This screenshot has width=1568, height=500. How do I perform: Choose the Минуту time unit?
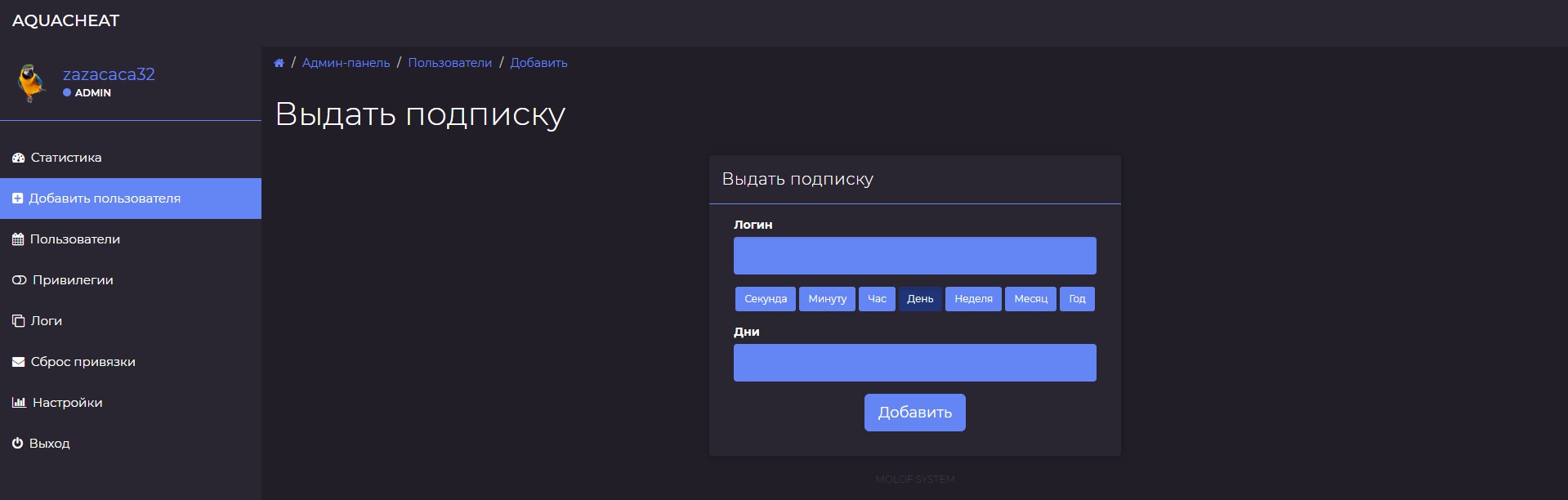point(827,299)
